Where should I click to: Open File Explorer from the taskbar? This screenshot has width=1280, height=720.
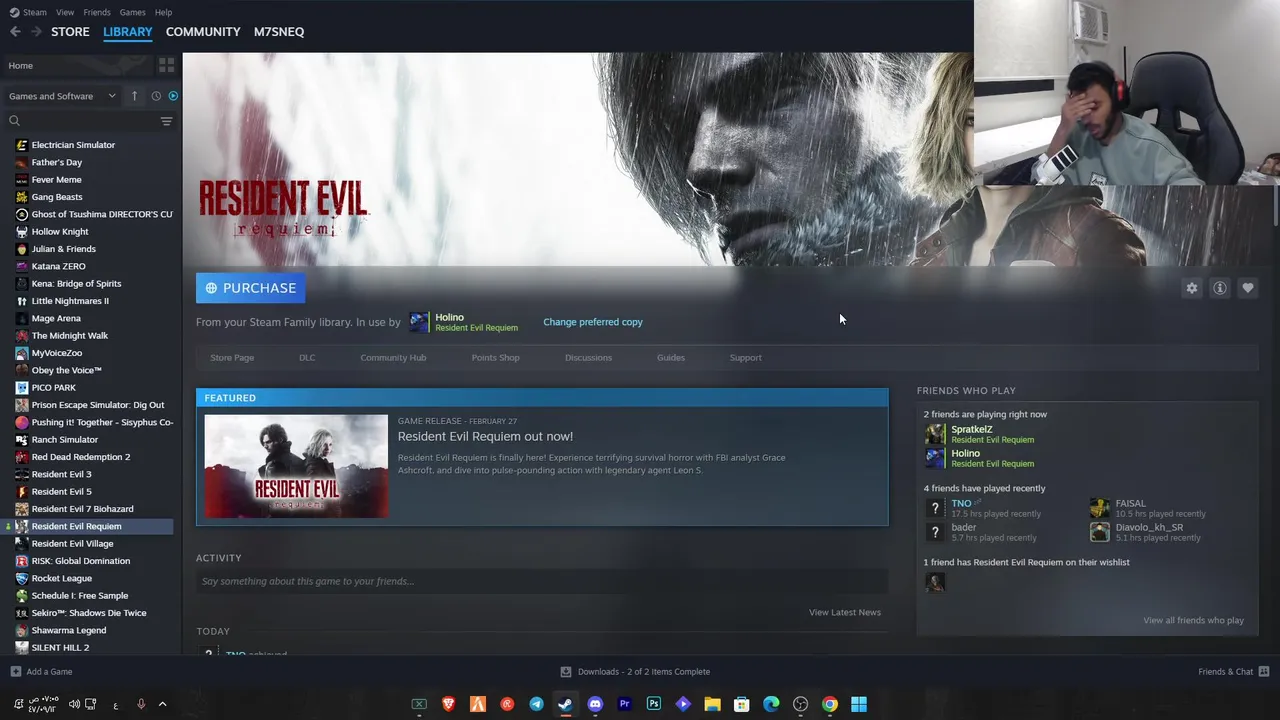coord(712,704)
